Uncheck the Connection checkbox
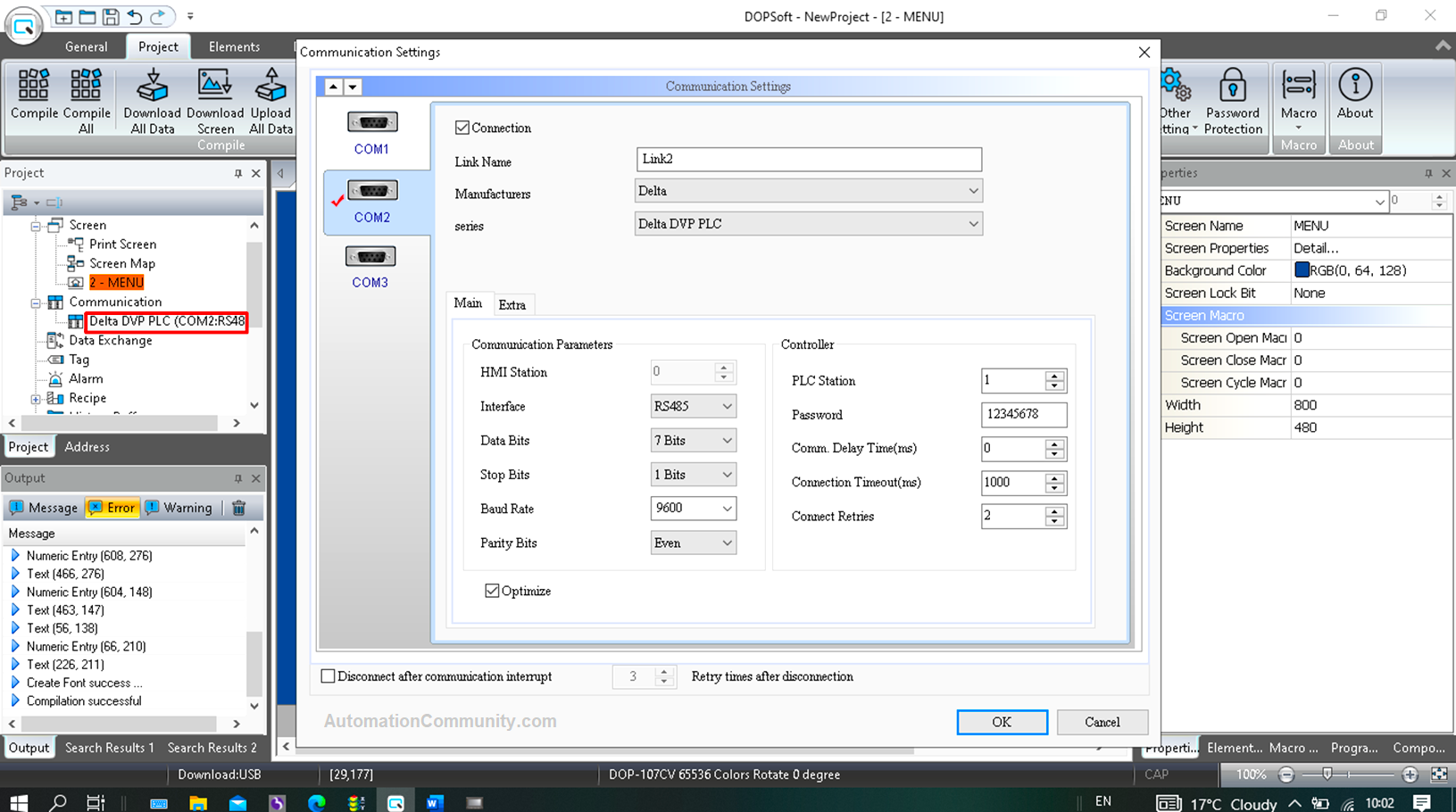This screenshot has width=1456, height=812. click(462, 128)
